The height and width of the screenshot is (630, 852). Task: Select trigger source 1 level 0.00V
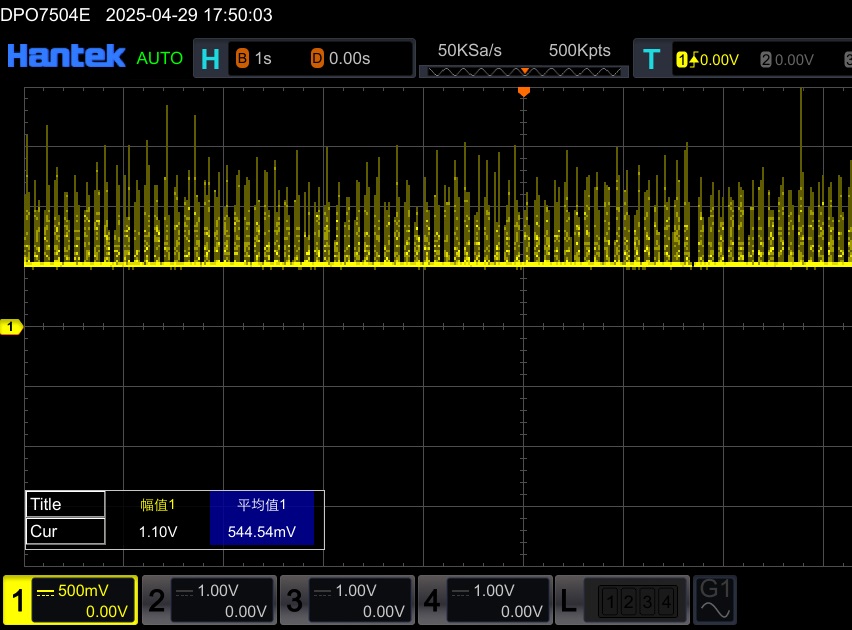[x=708, y=60]
